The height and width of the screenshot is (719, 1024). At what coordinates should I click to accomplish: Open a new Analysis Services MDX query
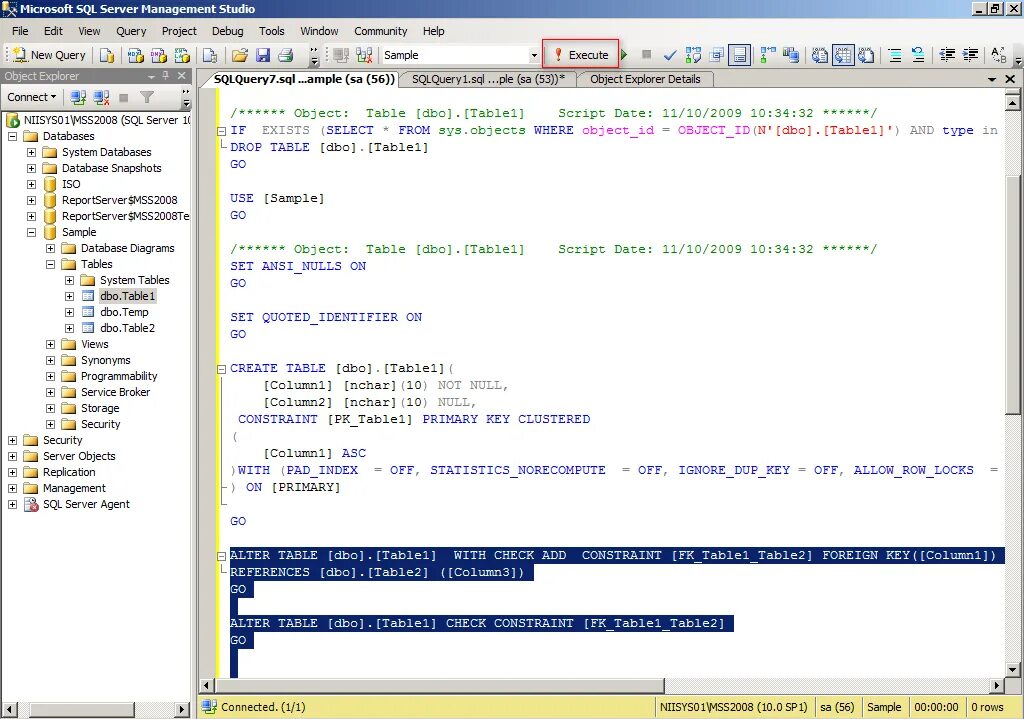(135, 56)
